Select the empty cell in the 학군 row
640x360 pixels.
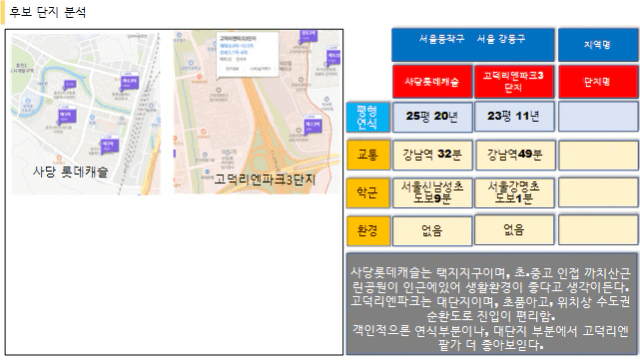[x=598, y=193]
